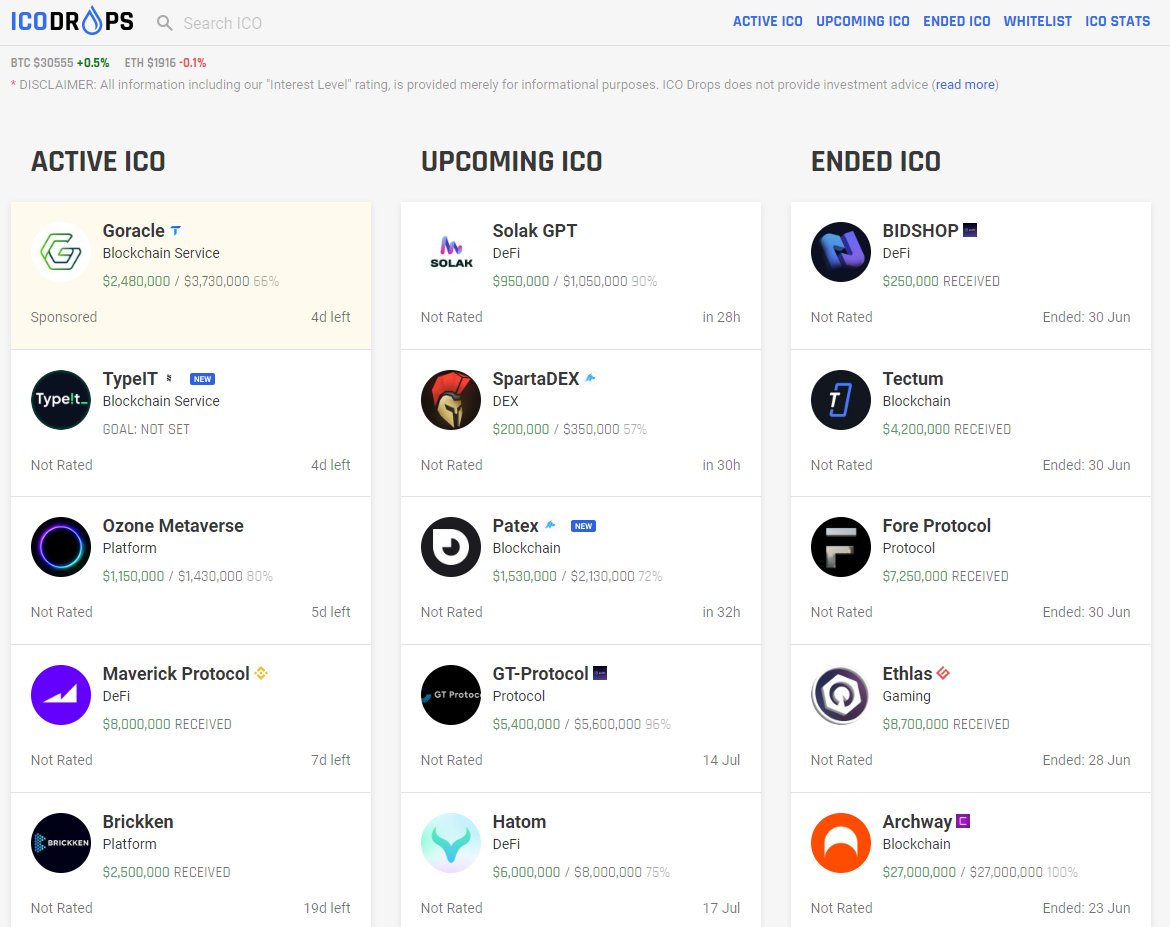Click Ethlas 'Gaming' category label
1170x927 pixels.
point(906,696)
